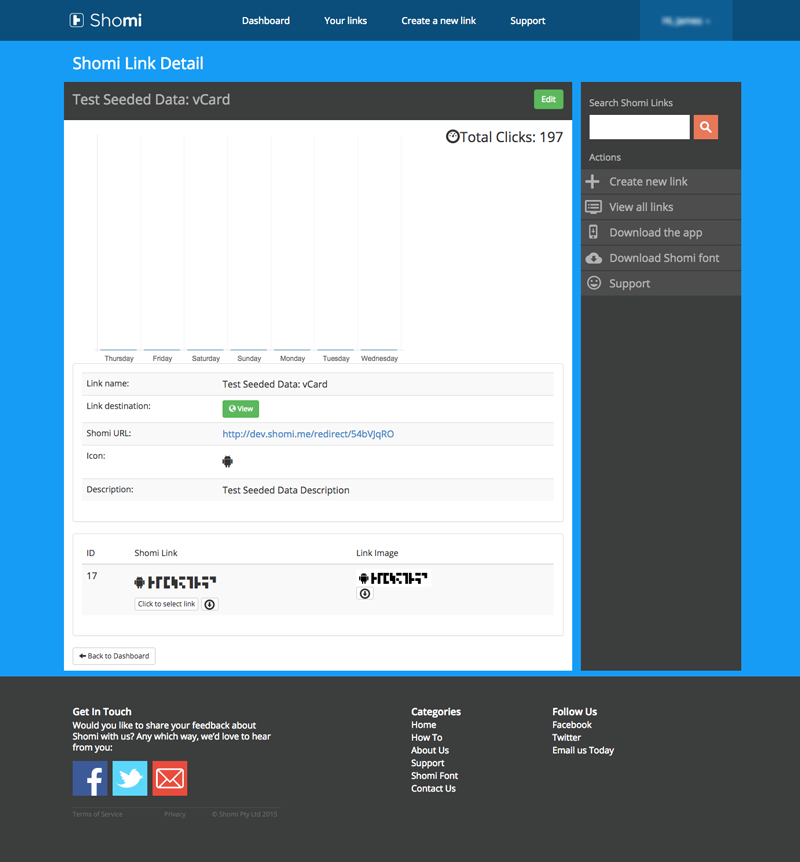800x862 pixels.
Task: Click the Thursday bar on clicks chart
Action: coord(119,350)
